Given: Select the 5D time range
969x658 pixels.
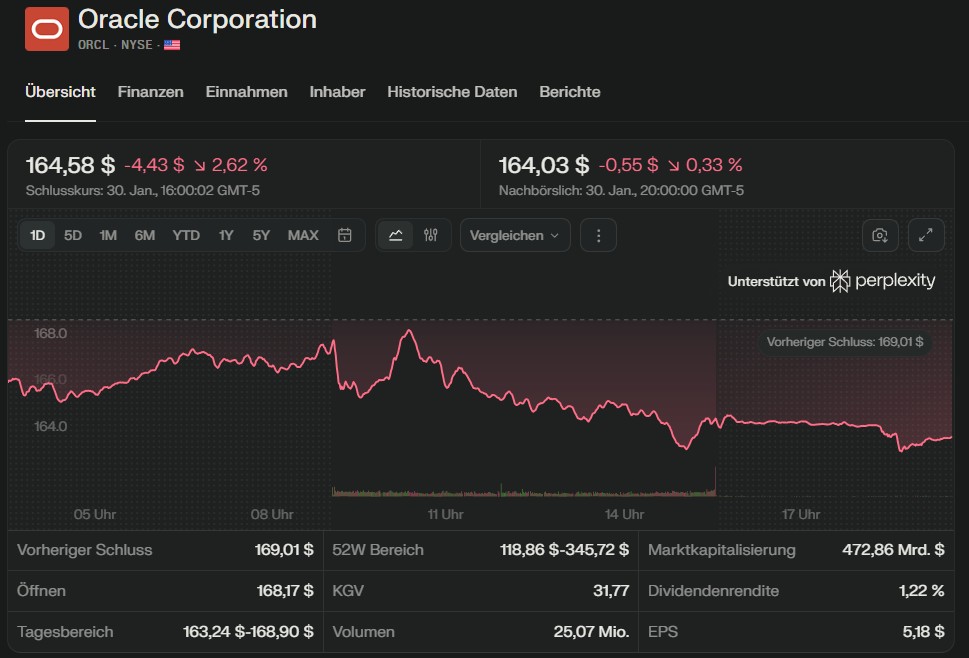Looking at the screenshot, I should pyautogui.click(x=73, y=235).
